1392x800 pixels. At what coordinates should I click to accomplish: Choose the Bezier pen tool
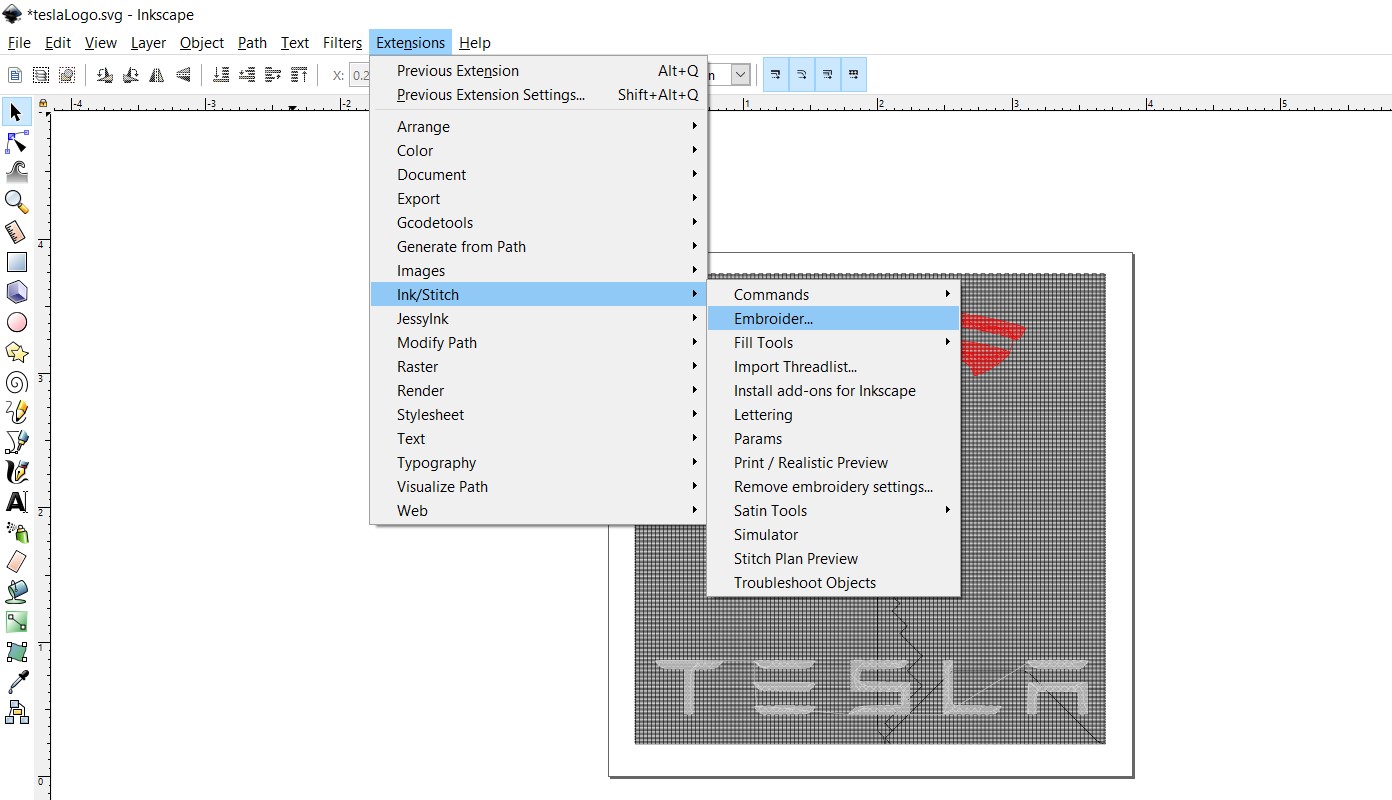(x=16, y=441)
